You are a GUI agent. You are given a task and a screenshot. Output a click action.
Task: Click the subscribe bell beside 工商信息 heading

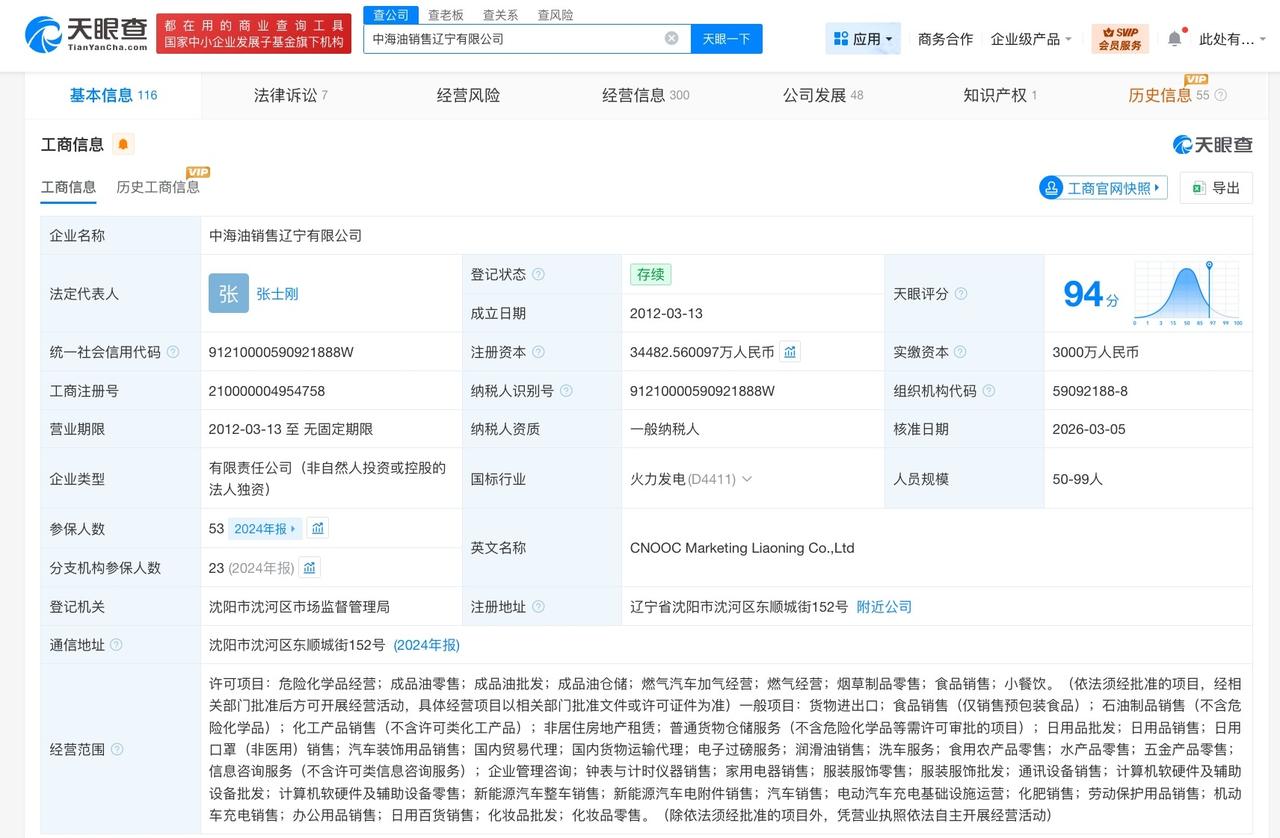coord(122,144)
